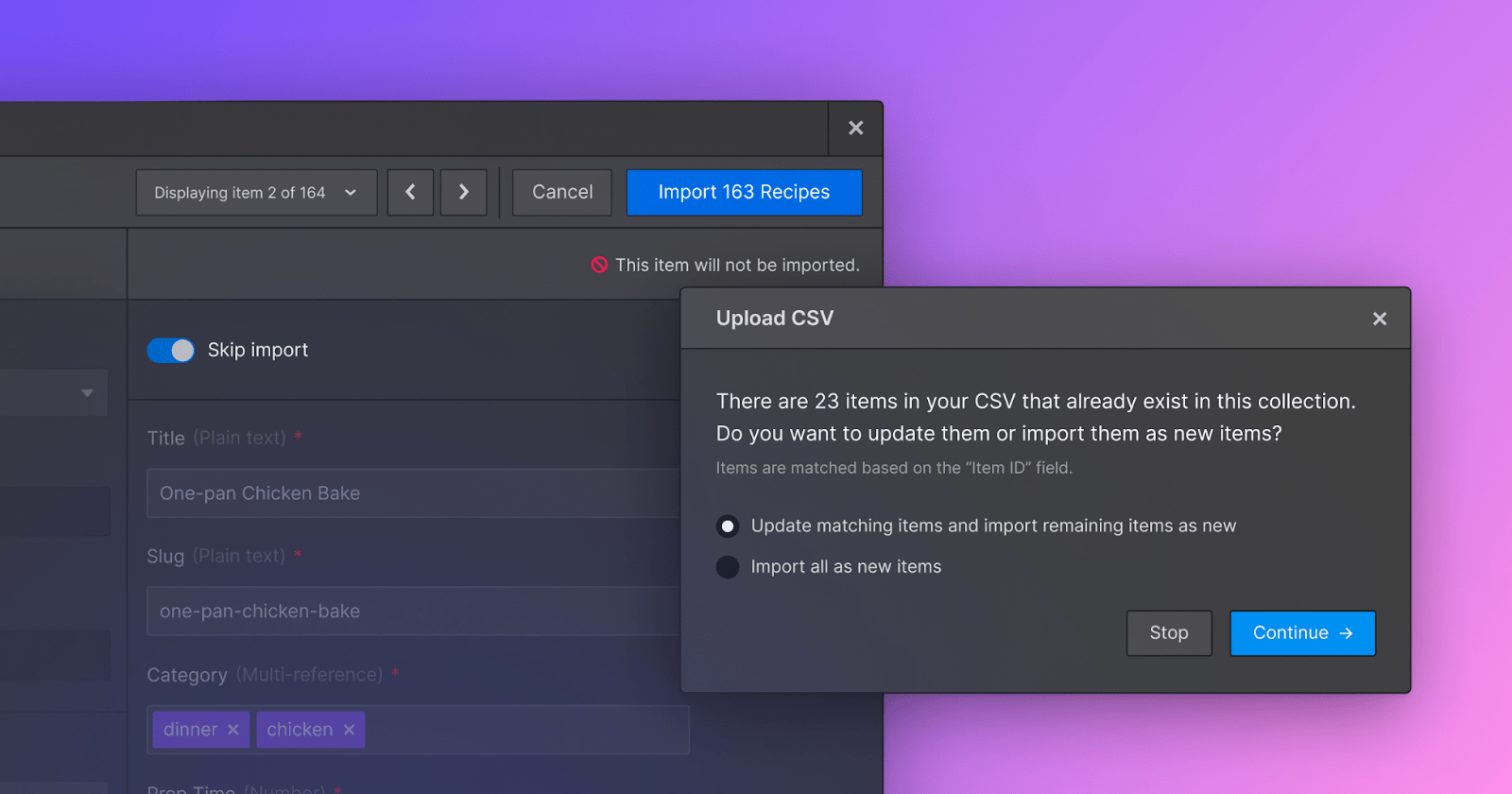The image size is (1512, 794).
Task: Click the arrow on Continue button
Action: (x=1346, y=633)
